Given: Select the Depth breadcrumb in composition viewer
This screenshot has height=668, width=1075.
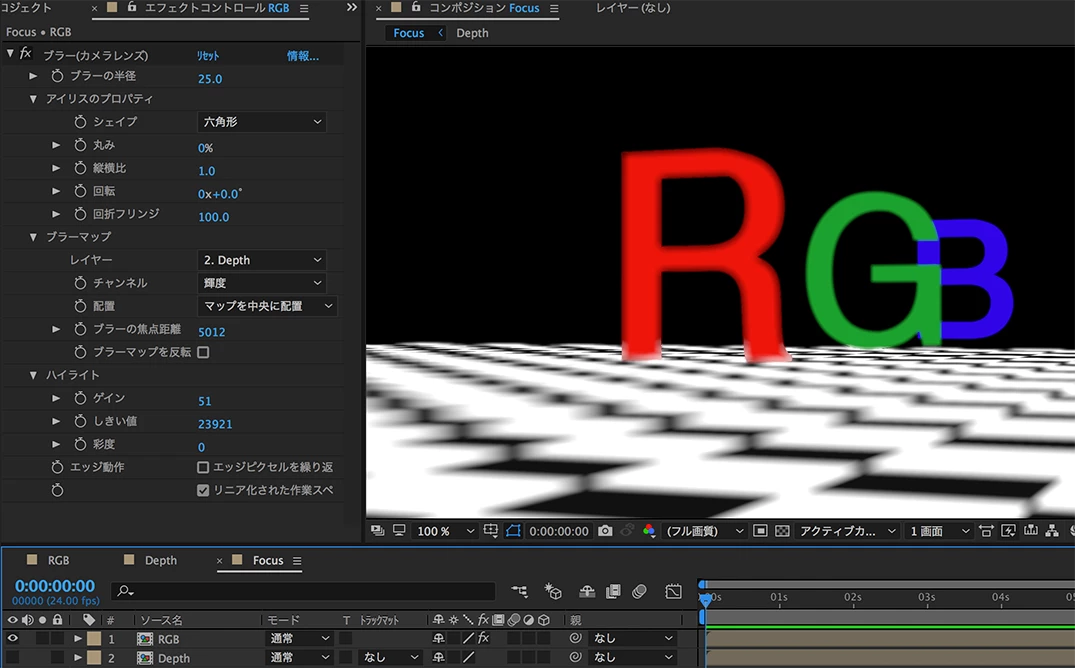Looking at the screenshot, I should point(472,33).
